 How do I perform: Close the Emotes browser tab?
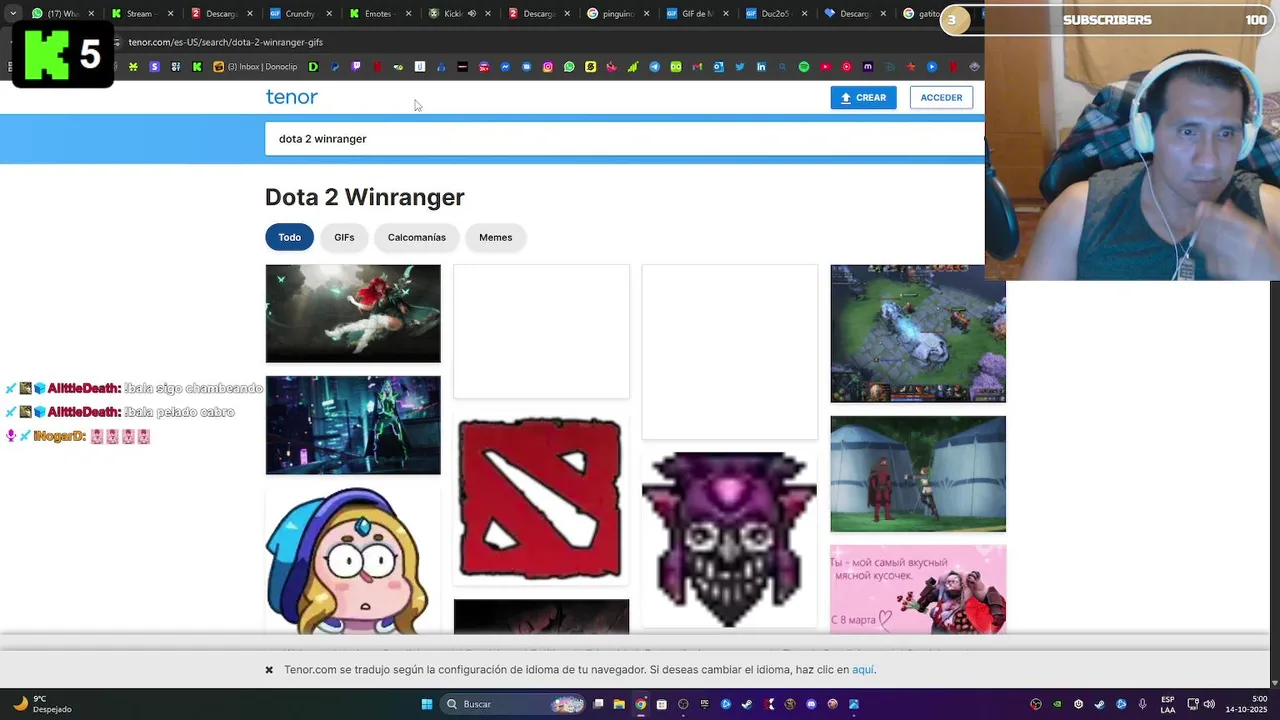coord(409,14)
